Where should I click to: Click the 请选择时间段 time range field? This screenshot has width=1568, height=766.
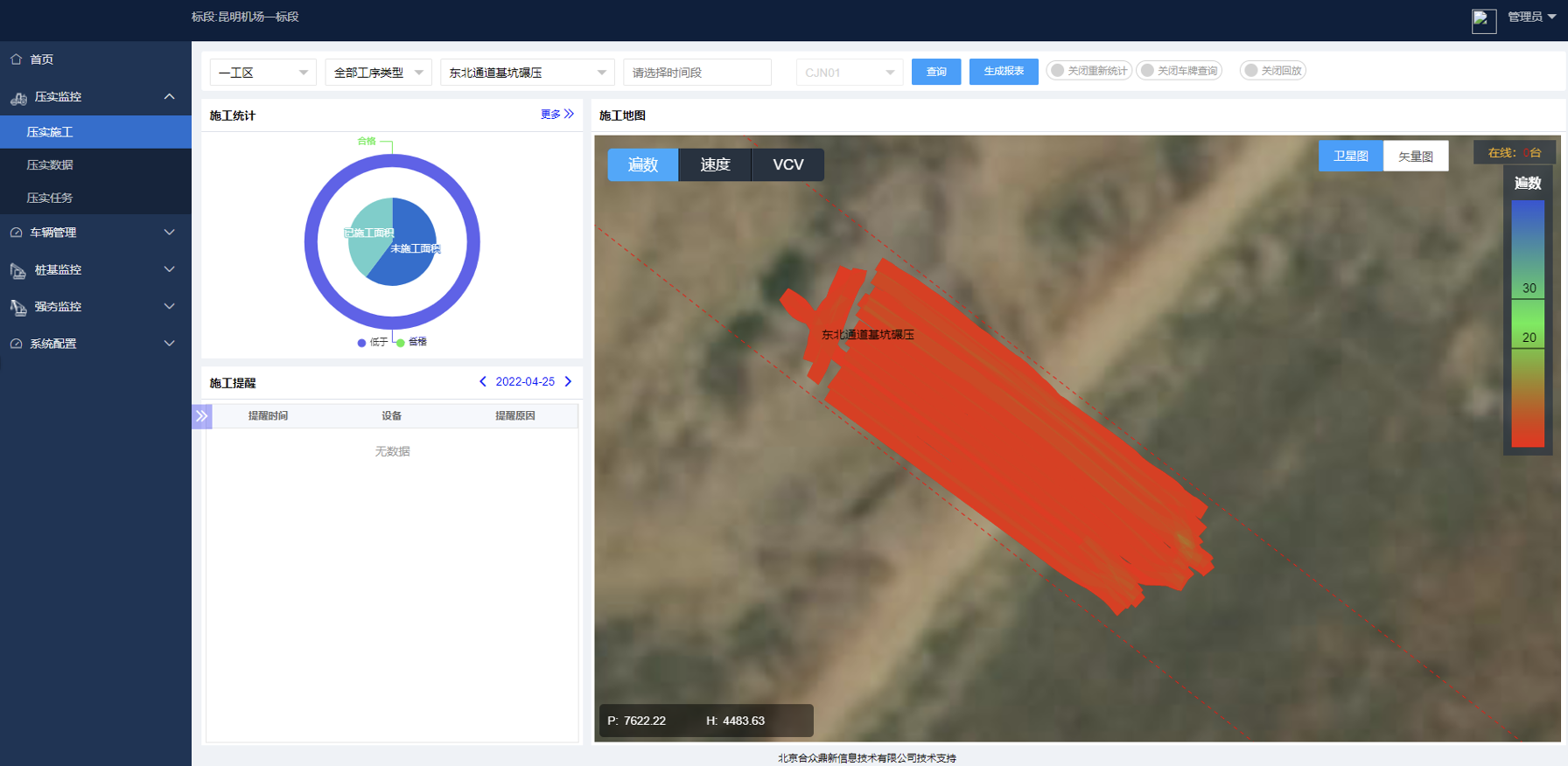[x=696, y=73]
